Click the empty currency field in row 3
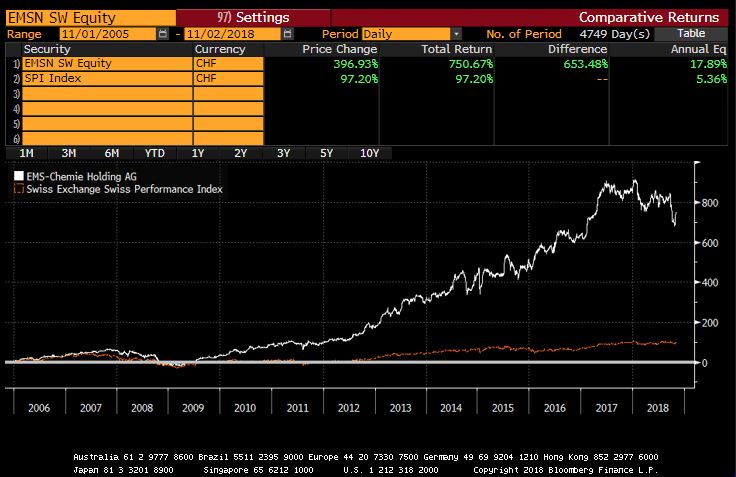Viewport: 736px width, 477px height. 228,94
